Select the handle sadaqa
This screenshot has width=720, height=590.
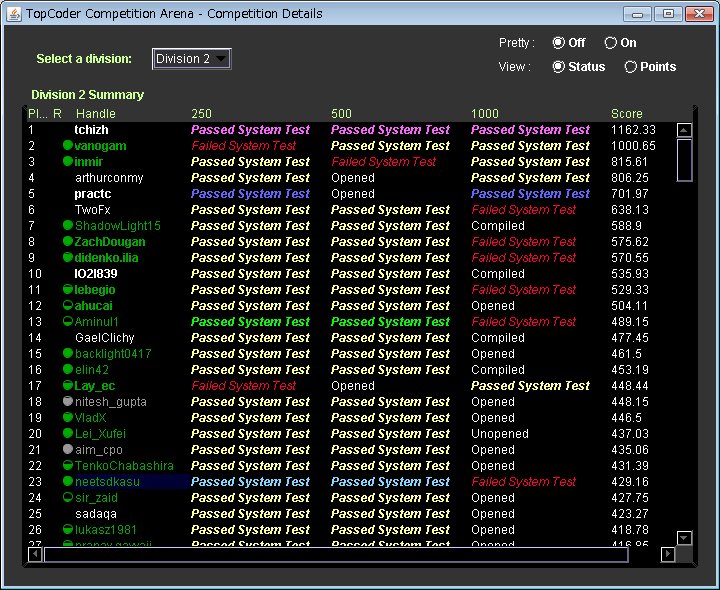96,514
